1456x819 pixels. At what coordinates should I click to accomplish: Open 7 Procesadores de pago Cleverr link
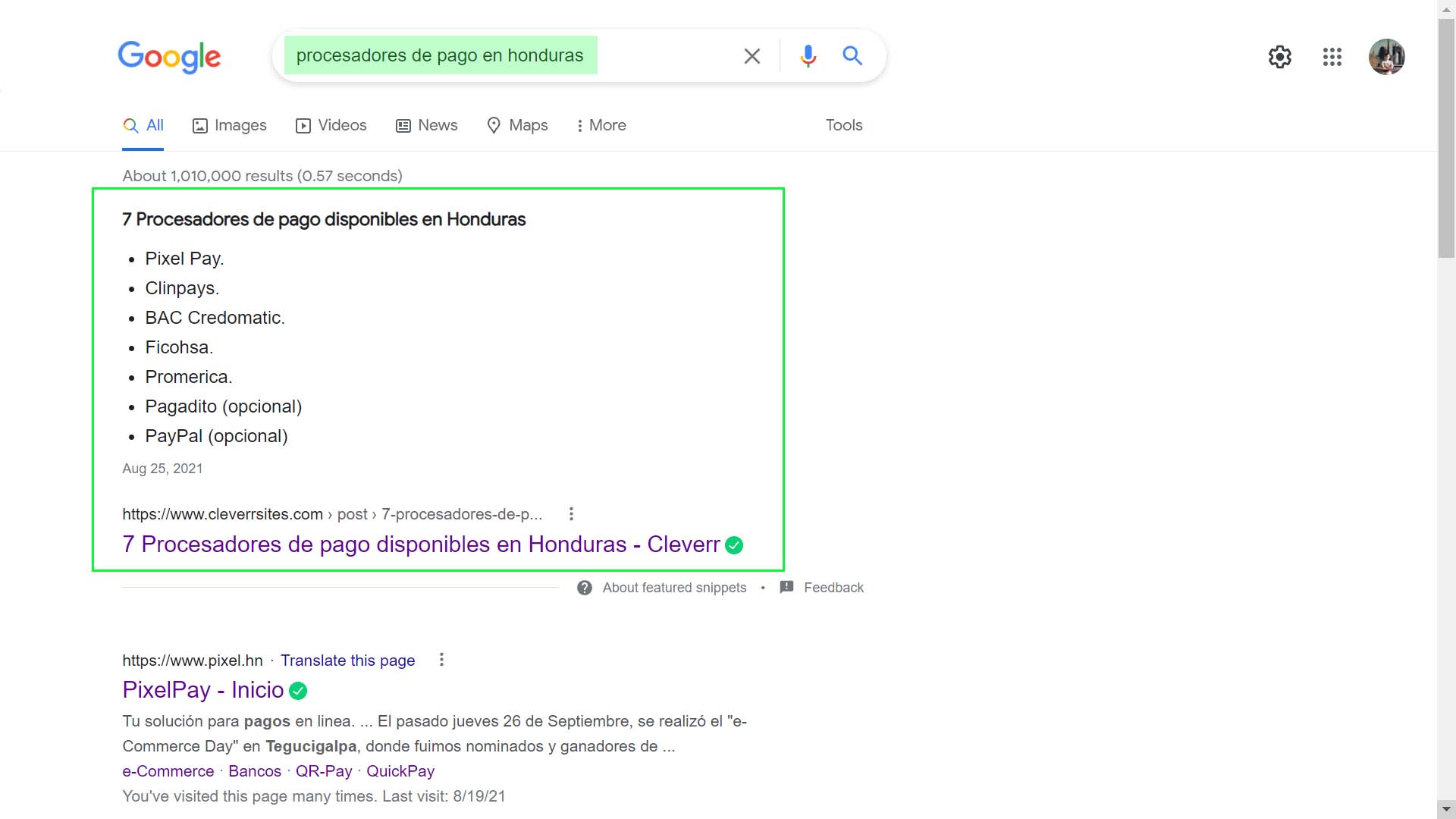[x=421, y=544]
